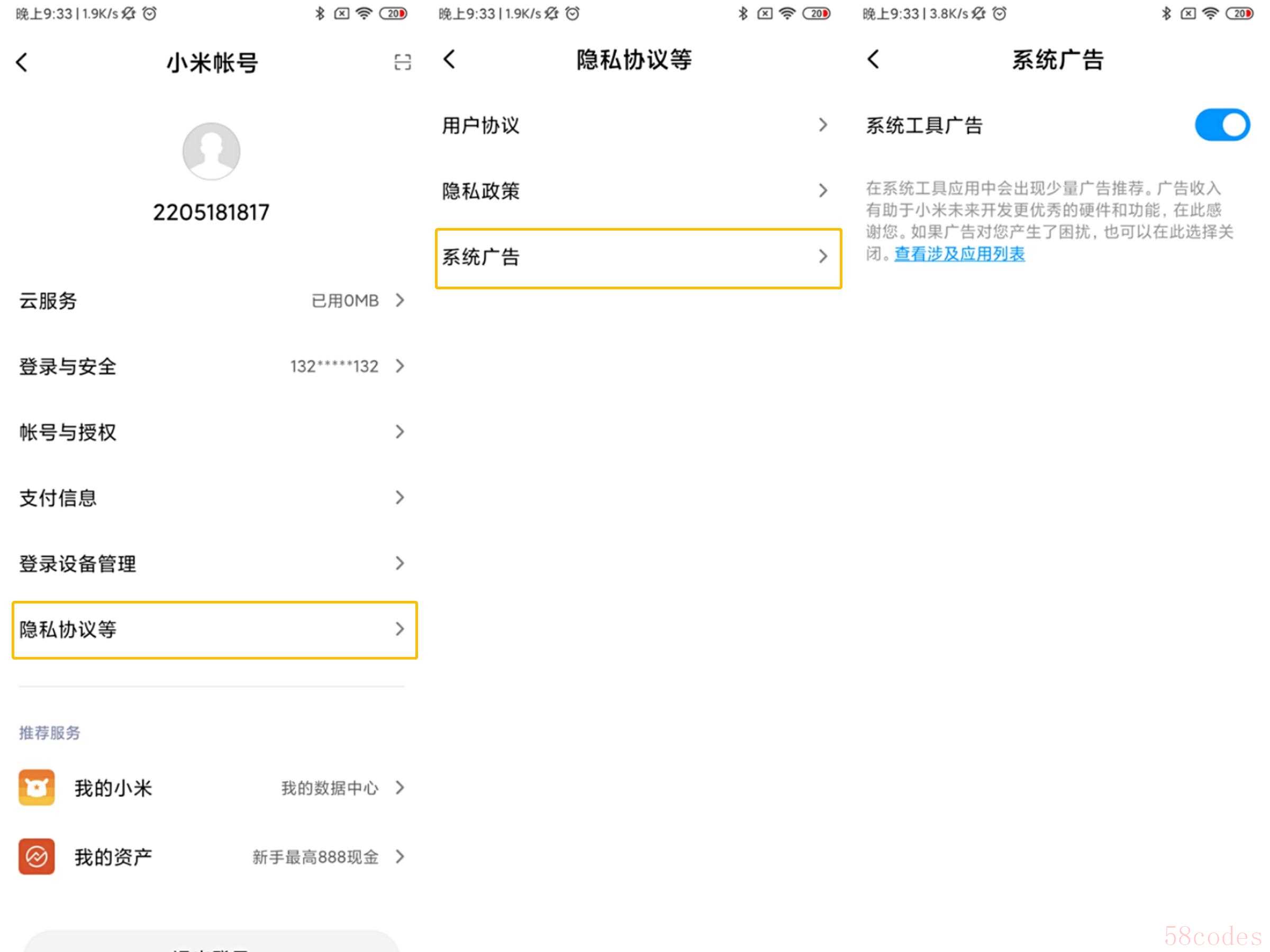This screenshot has height=952, width=1270.
Task: Click the 查看涉及应用列表 link
Action: tap(959, 254)
